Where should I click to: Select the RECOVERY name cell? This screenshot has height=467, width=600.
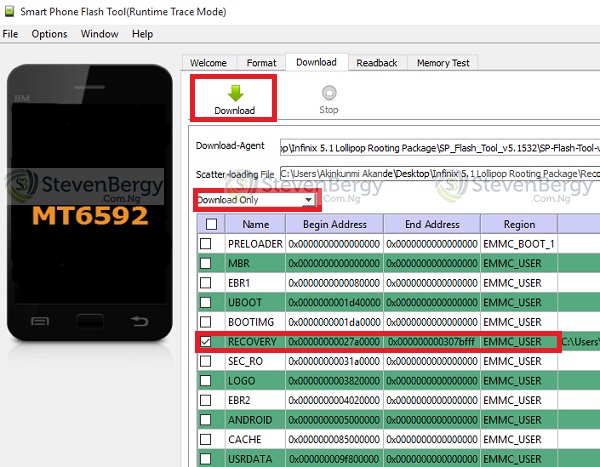[x=255, y=342]
